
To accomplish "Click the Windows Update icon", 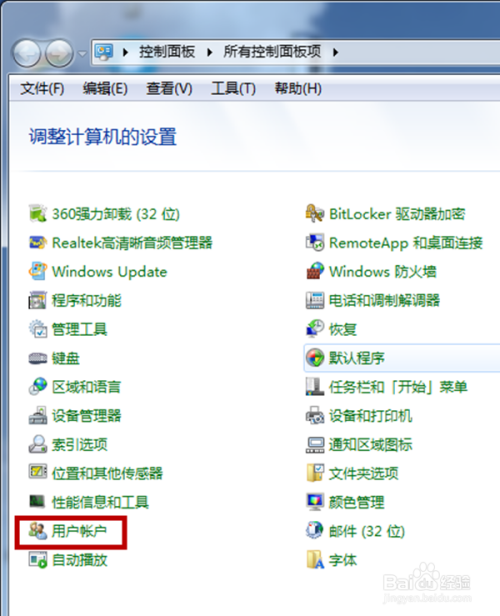I will [38, 271].
